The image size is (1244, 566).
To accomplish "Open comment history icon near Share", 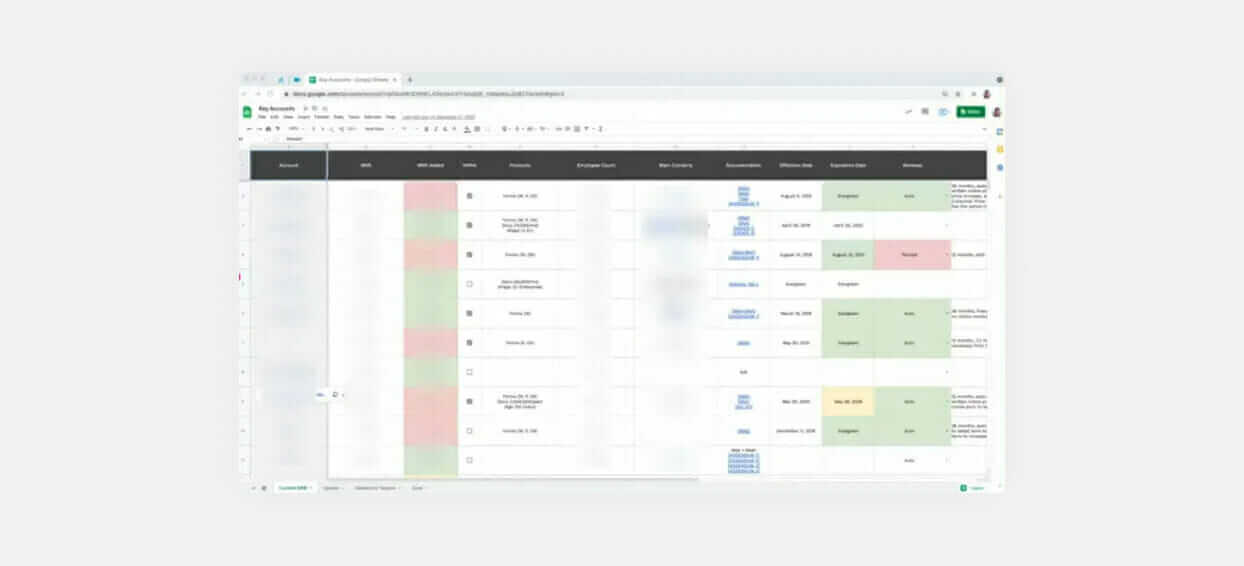I will tap(925, 112).
